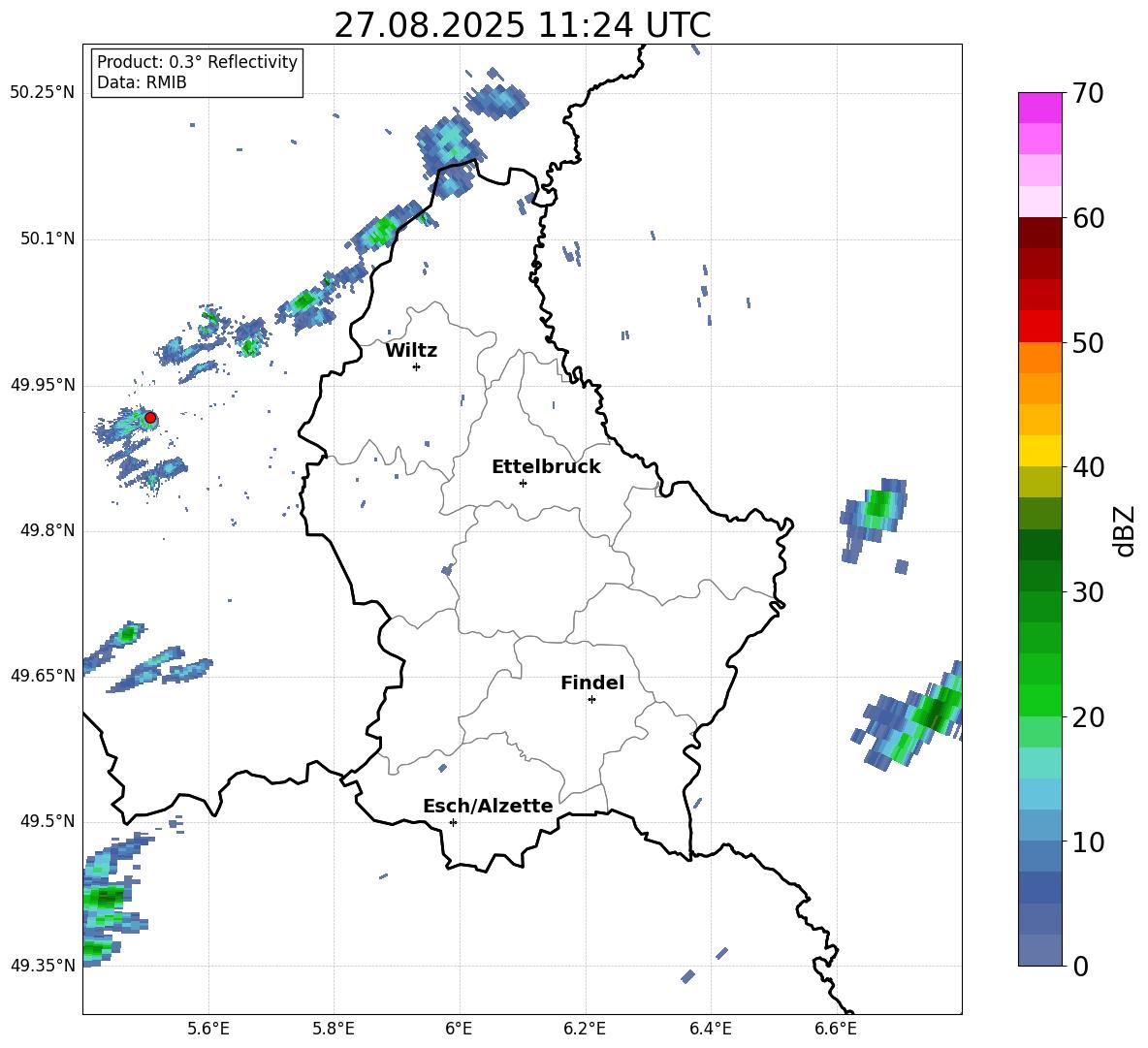Image resolution: width=1148 pixels, height=1048 pixels.
Task: Click the Wiltz location cross marker
Action: coord(417,366)
